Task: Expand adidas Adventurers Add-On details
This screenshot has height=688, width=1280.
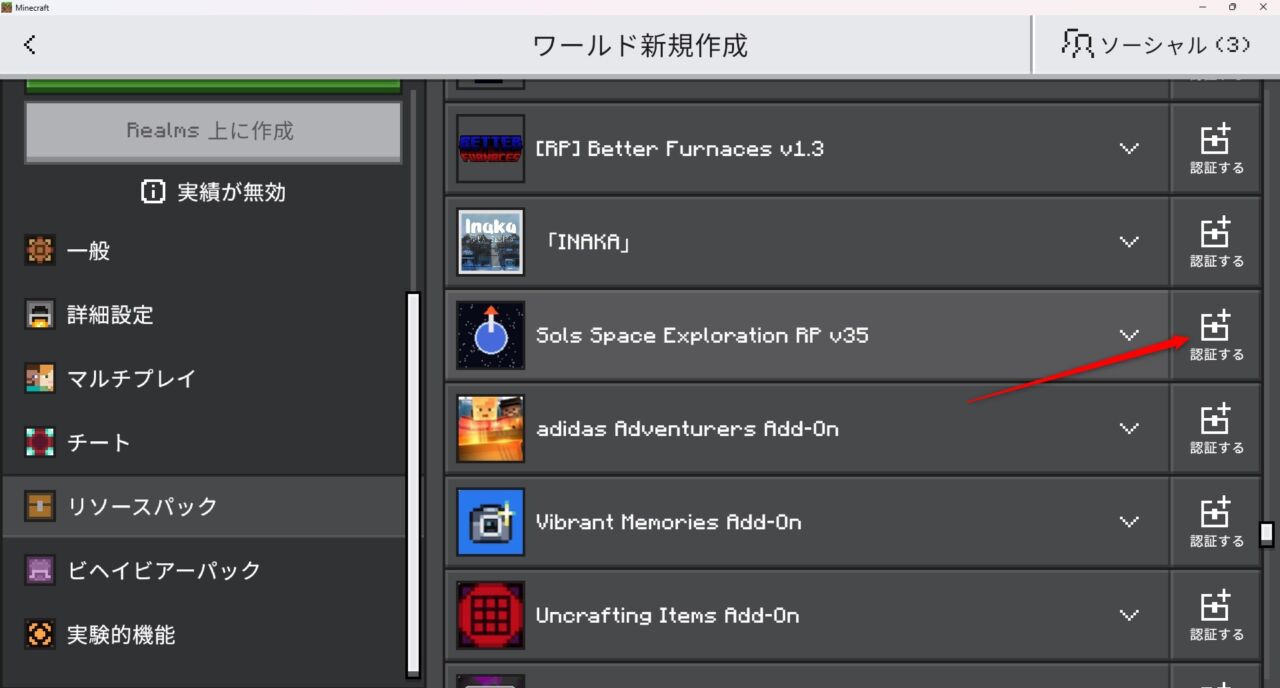Action: click(1129, 429)
